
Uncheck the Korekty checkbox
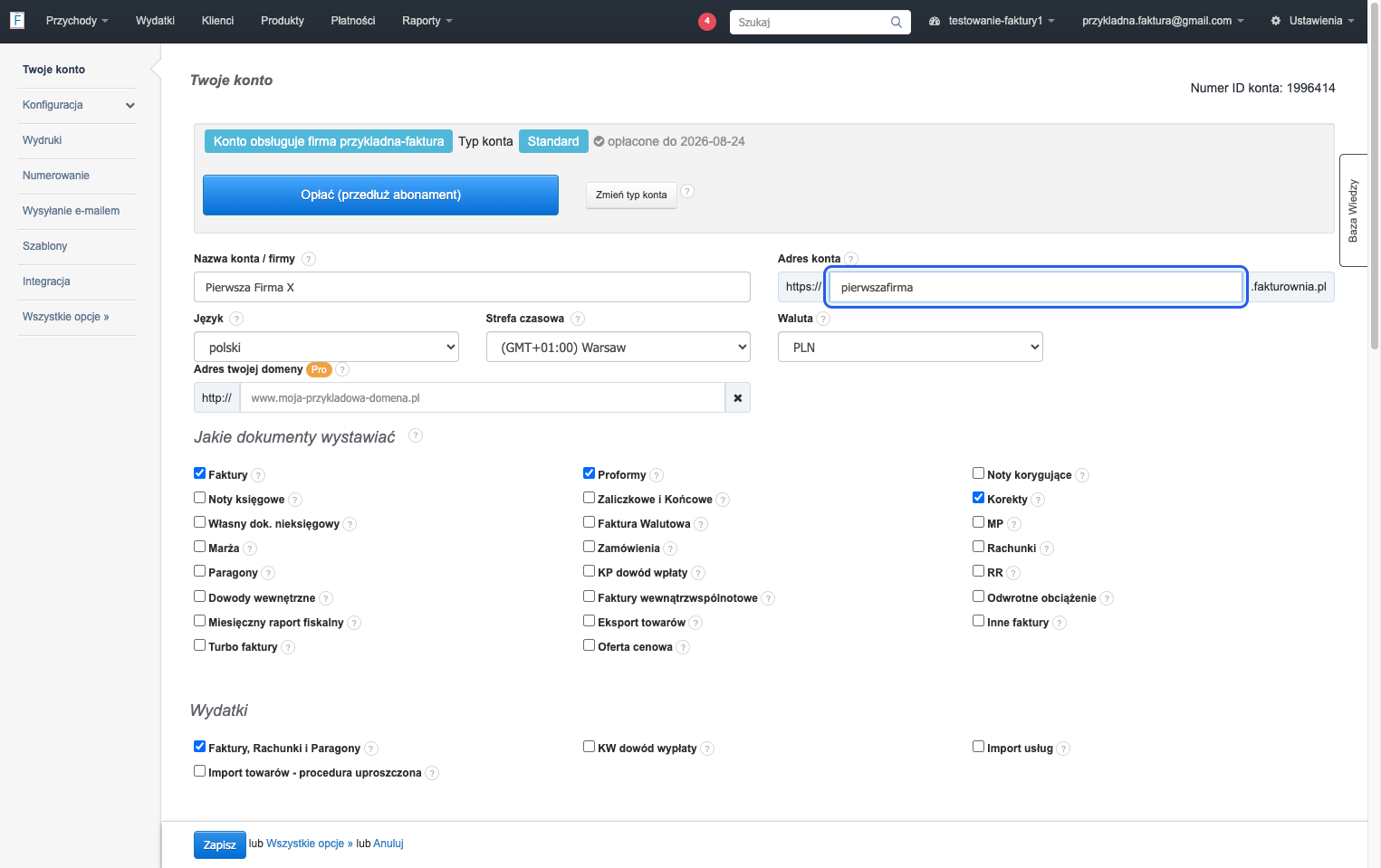coord(978,498)
